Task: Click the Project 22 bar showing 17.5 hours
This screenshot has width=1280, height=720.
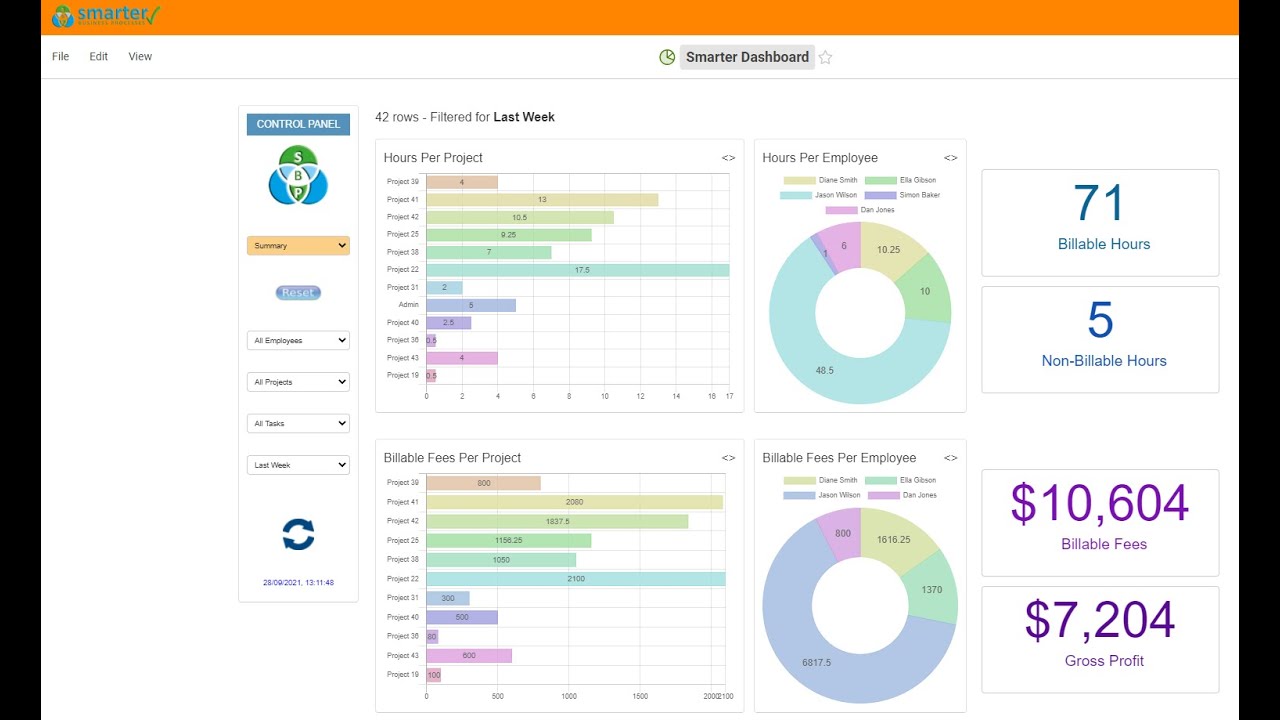Action: pyautogui.click(x=578, y=270)
